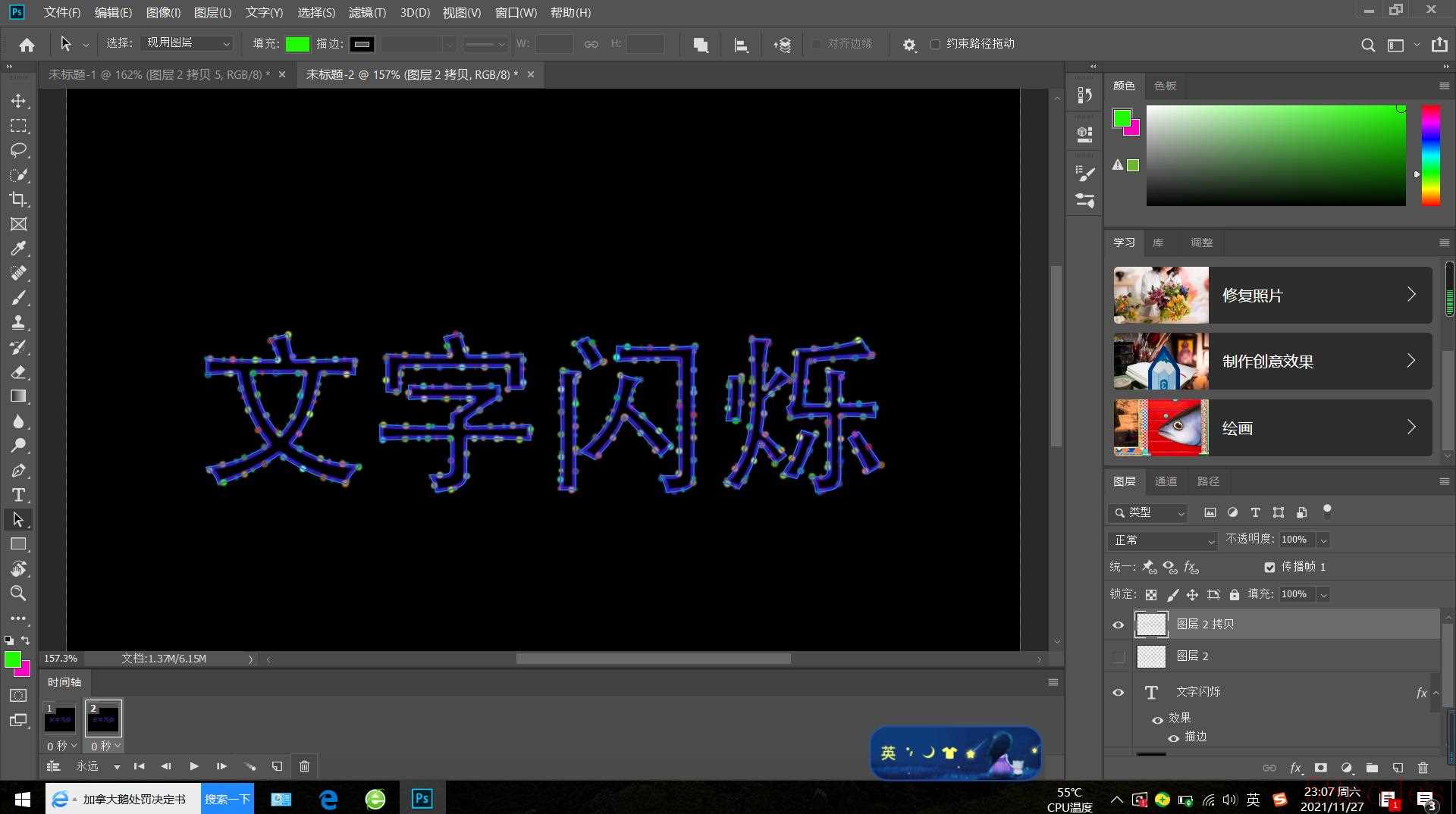Open the 修复照片 learning tutorial
This screenshot has height=814, width=1456.
click(1272, 296)
